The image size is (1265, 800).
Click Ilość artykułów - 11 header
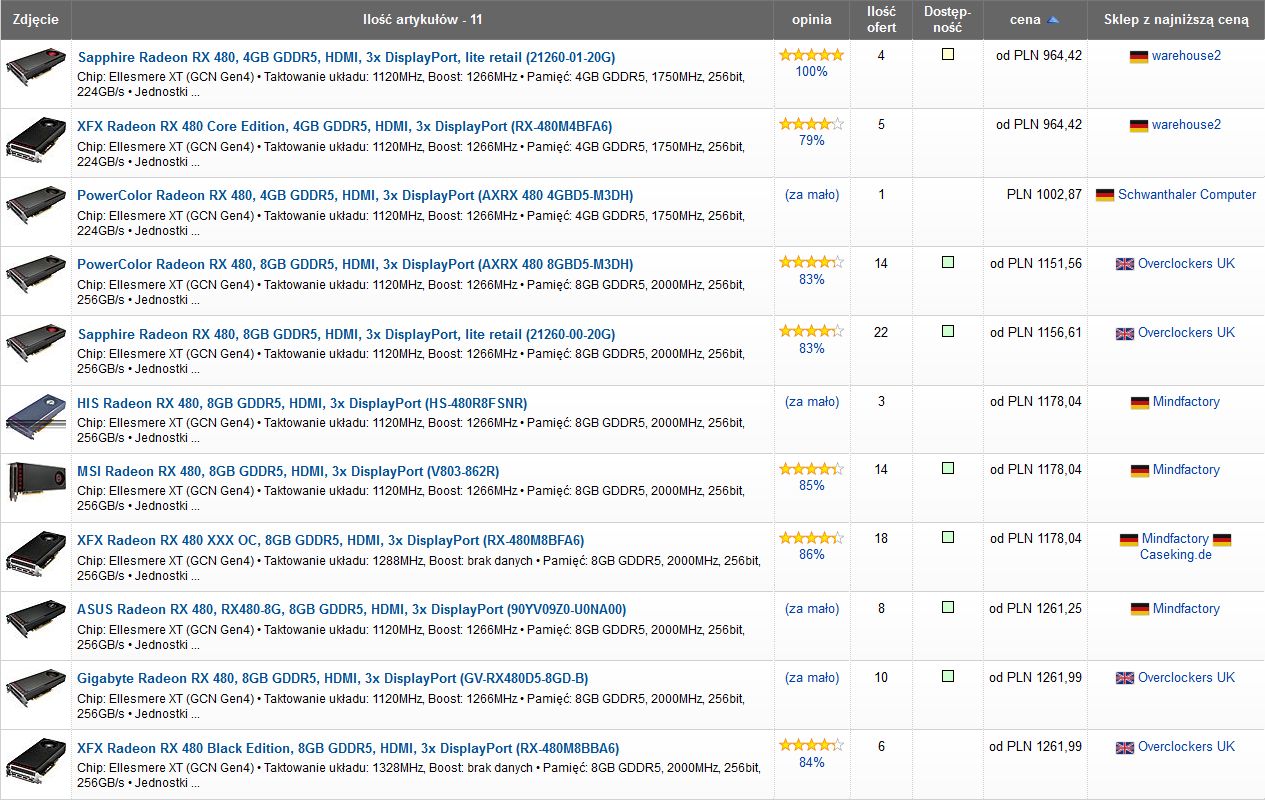tap(422, 20)
